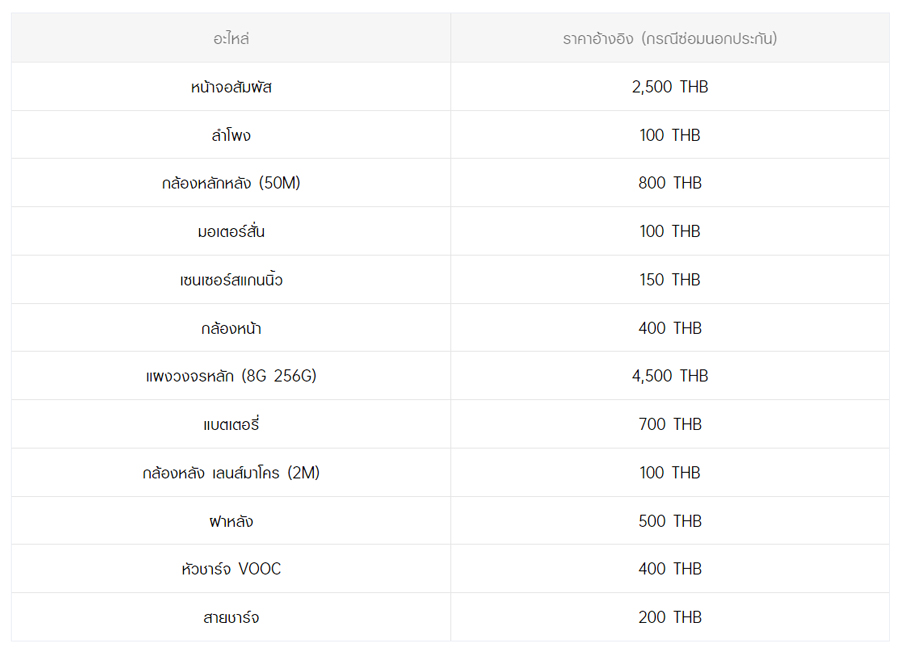Click the 2,500 THB price cell
This screenshot has height=654, width=900.
(x=669, y=87)
